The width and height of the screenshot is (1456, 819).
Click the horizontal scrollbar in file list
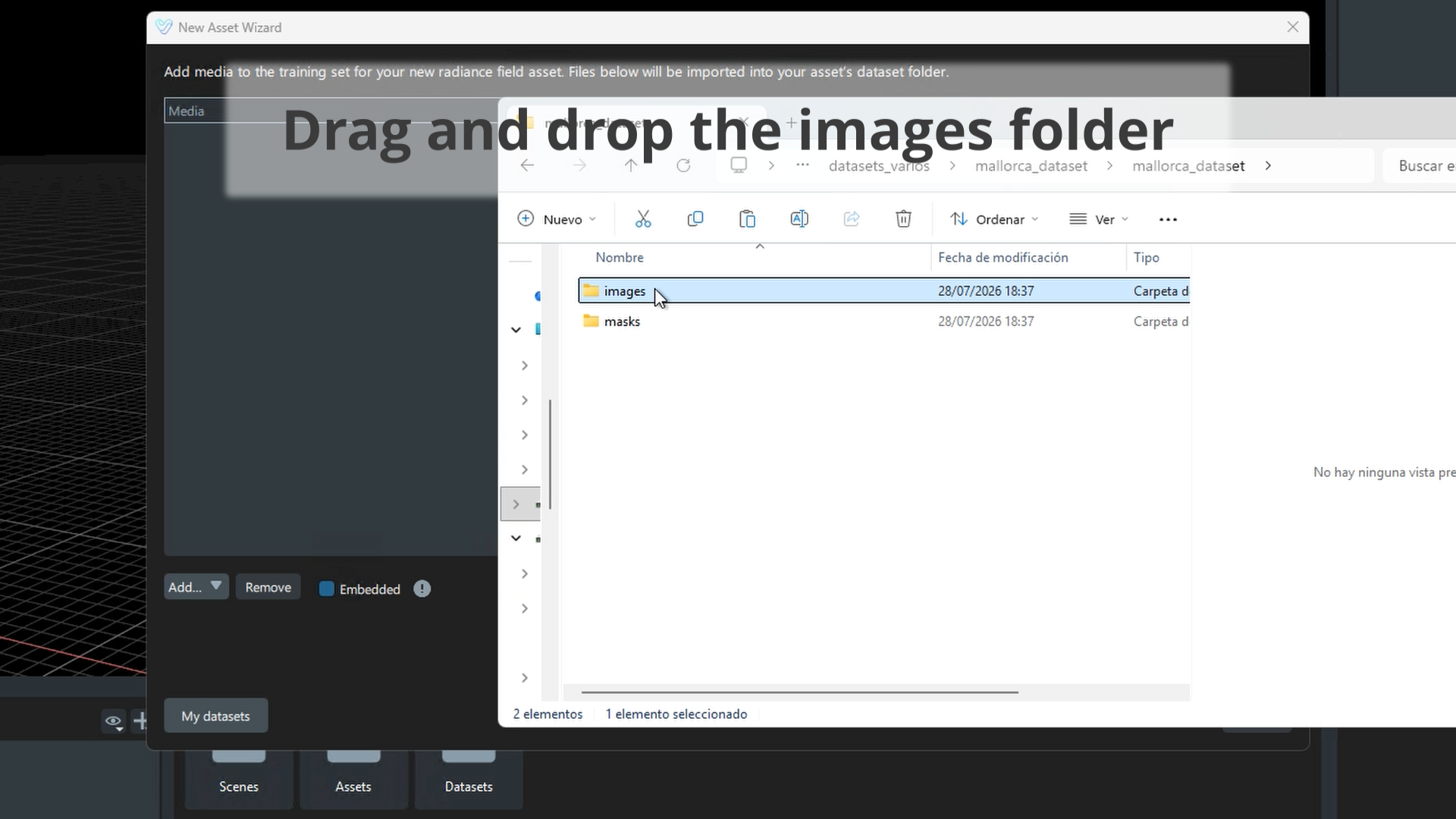point(800,692)
